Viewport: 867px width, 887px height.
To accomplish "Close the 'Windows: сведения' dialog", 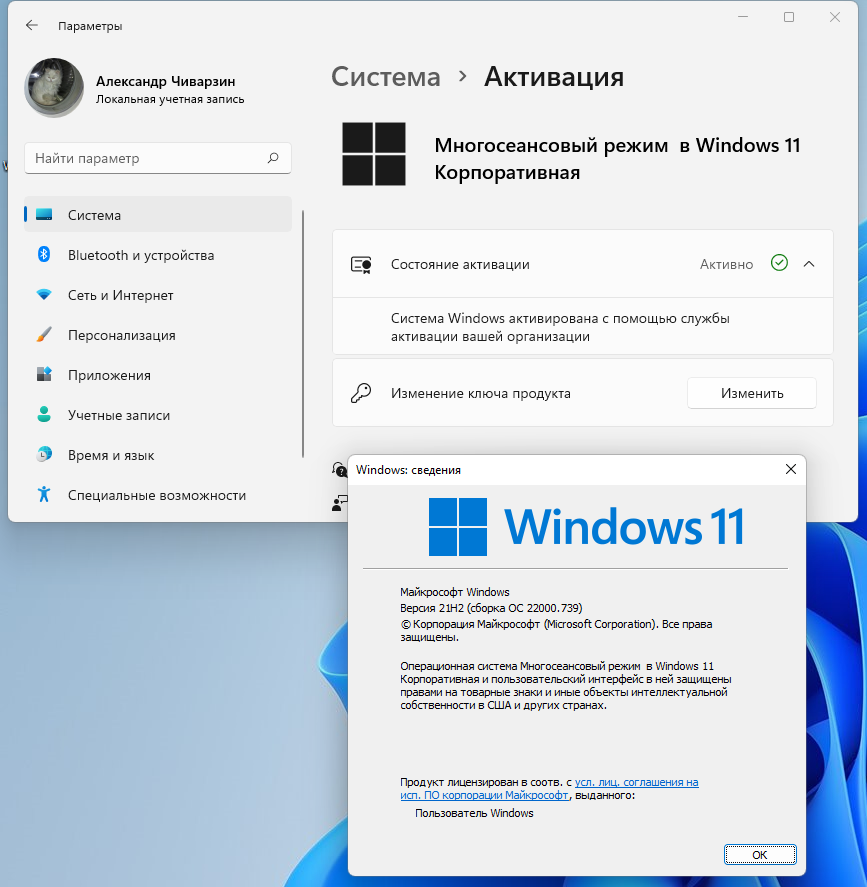I will (x=791, y=469).
